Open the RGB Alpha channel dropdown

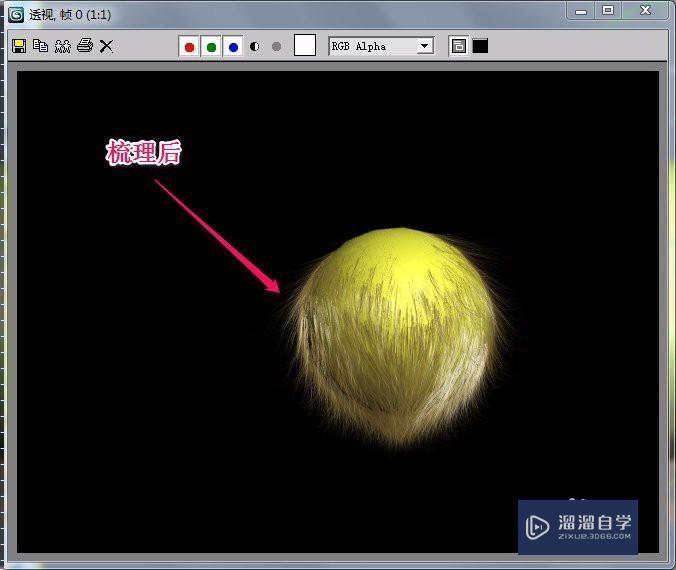pyautogui.click(x=381, y=46)
